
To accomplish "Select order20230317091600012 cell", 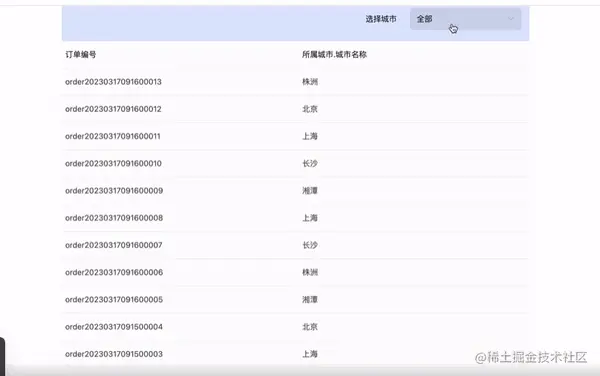I will coord(113,109).
